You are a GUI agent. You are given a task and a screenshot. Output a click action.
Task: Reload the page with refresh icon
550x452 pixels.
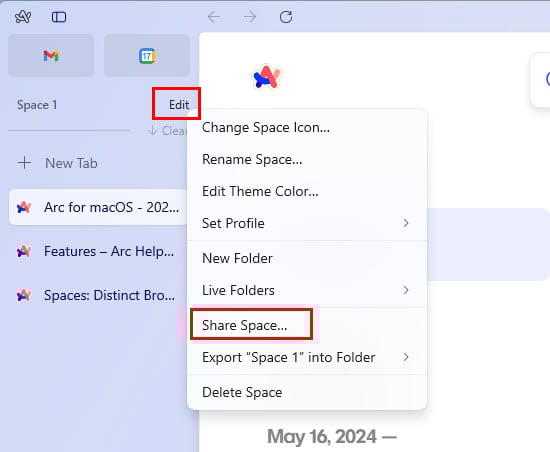[286, 16]
